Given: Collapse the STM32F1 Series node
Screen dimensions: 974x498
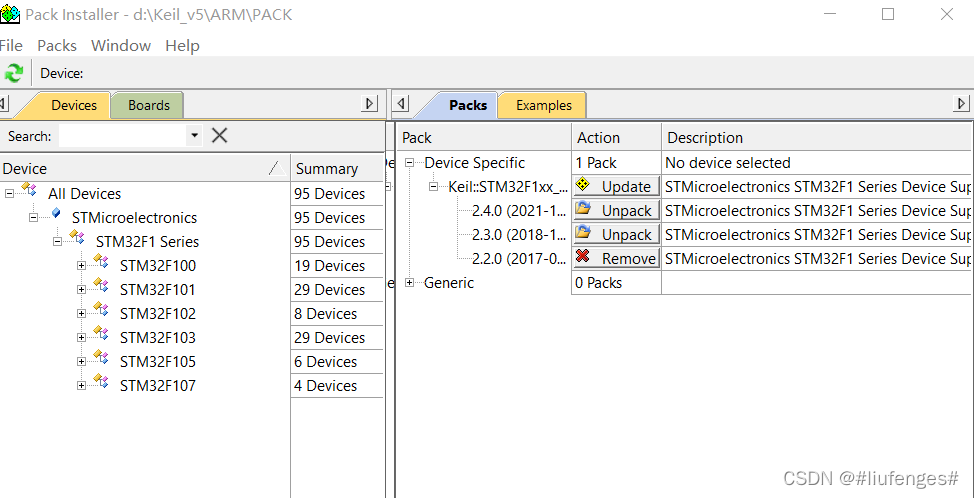Looking at the screenshot, I should pyautogui.click(x=58, y=242).
